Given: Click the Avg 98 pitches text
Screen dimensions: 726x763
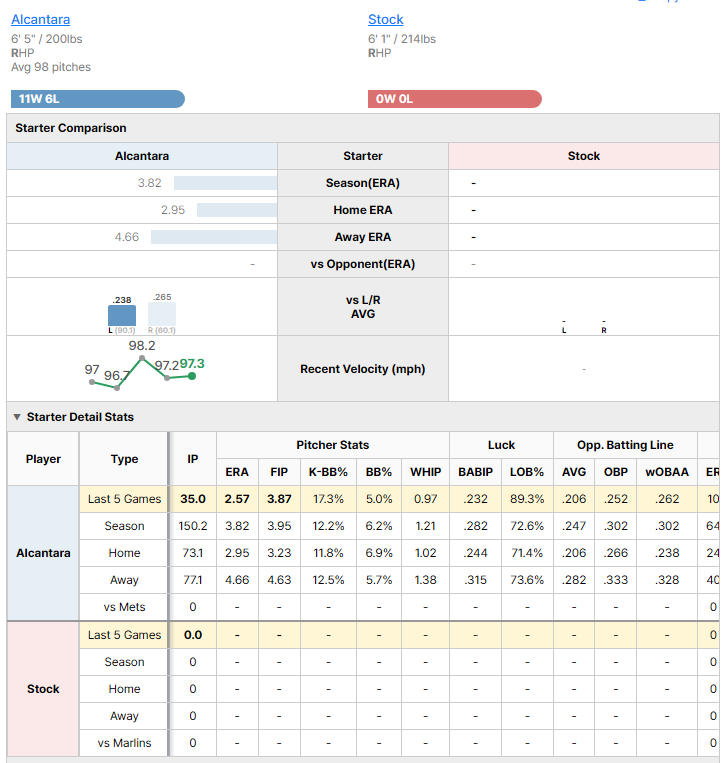Looking at the screenshot, I should [51, 67].
